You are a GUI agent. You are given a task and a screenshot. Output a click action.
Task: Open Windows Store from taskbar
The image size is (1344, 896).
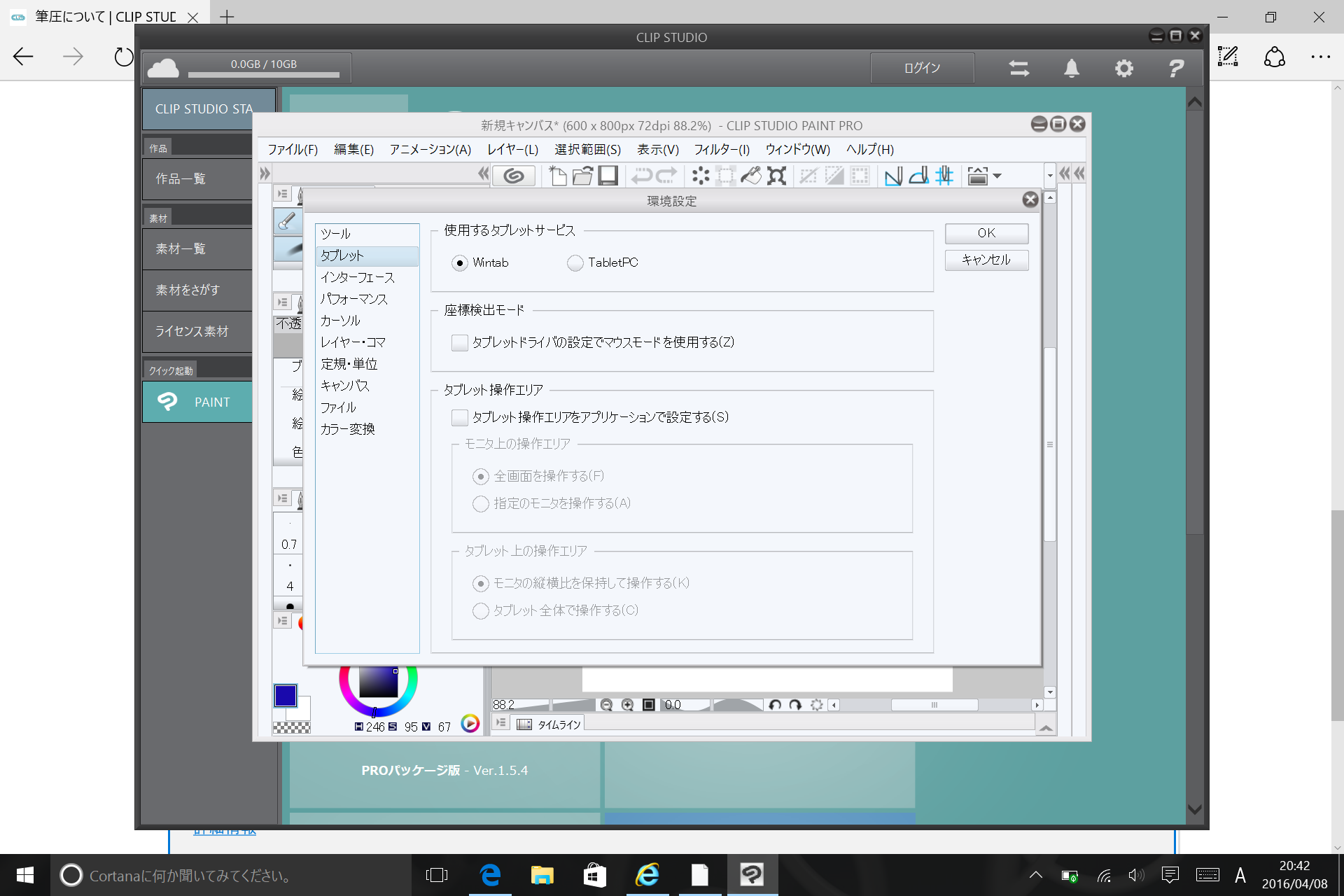(594, 875)
